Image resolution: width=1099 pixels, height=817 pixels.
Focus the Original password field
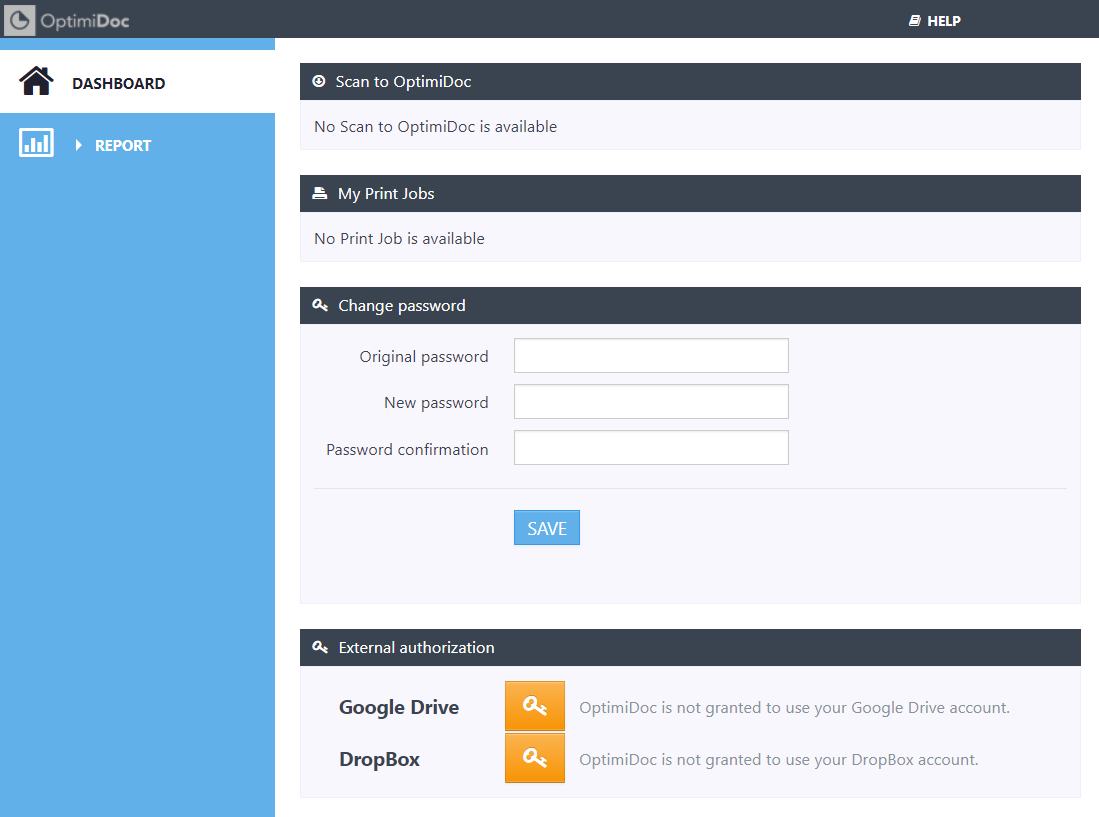[x=651, y=356]
